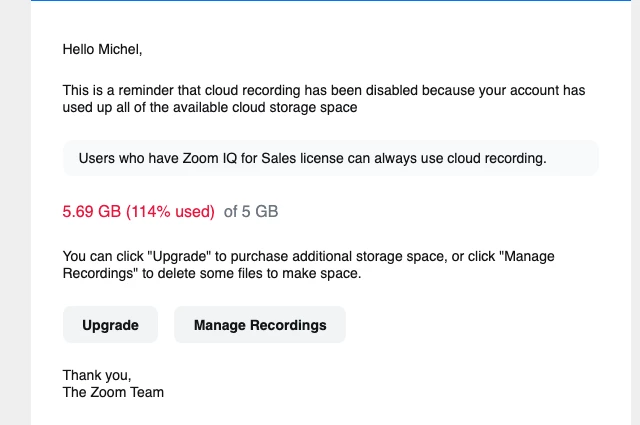The image size is (640, 425).
Task: Click the gray 'of 5 GB' text
Action: 251,211
